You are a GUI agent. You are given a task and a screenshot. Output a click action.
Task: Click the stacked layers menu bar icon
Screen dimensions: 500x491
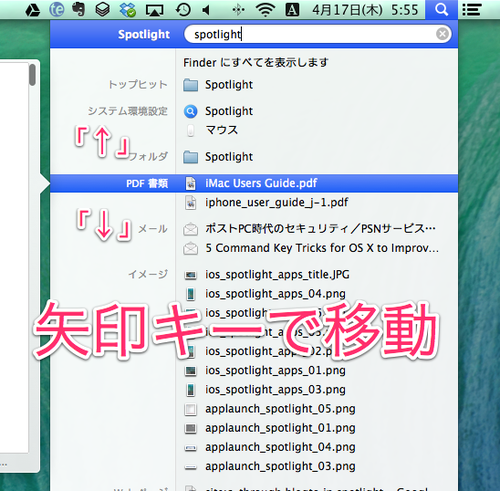click(x=102, y=10)
